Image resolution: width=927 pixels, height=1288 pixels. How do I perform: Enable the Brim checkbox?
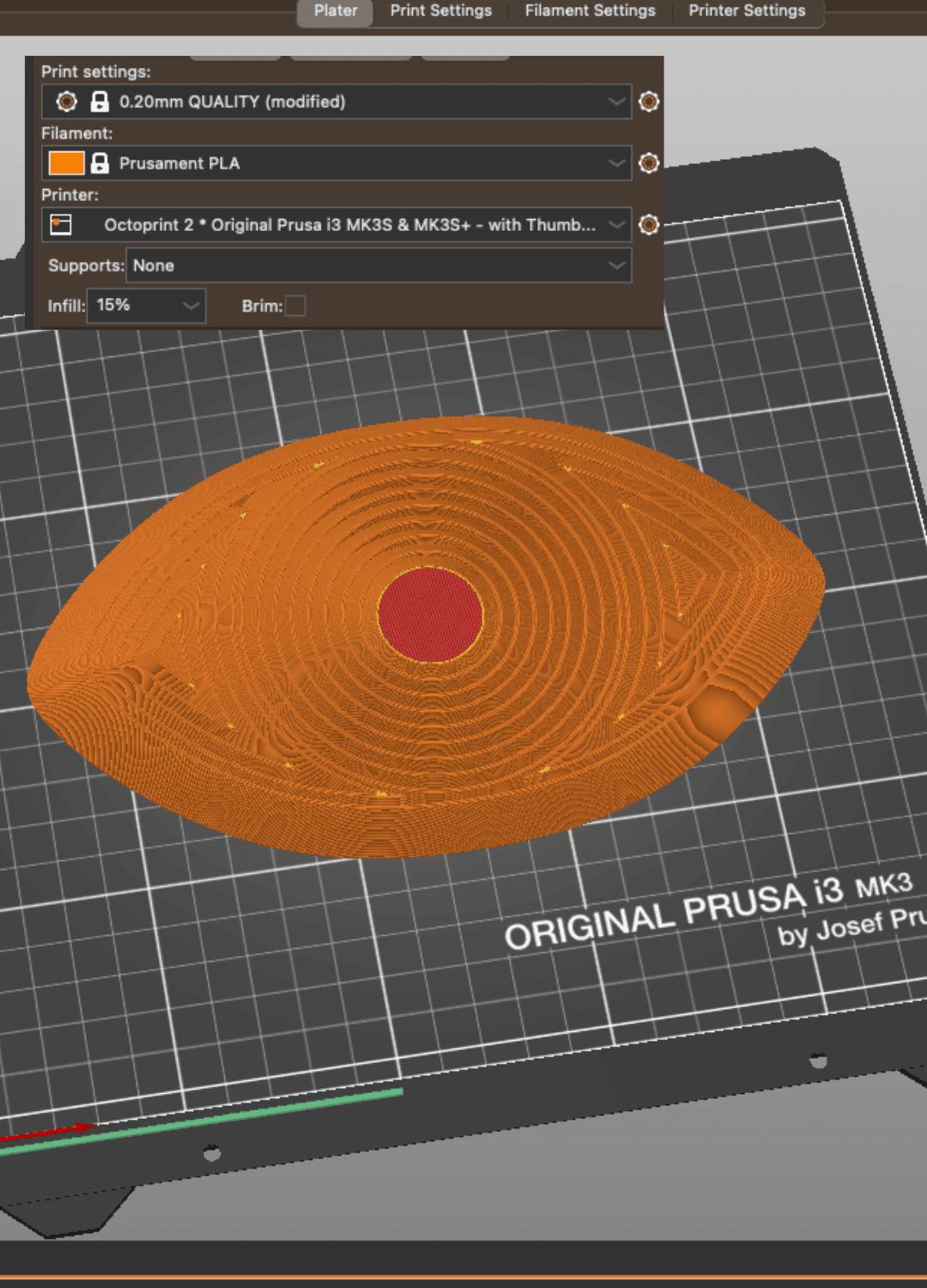pos(295,306)
